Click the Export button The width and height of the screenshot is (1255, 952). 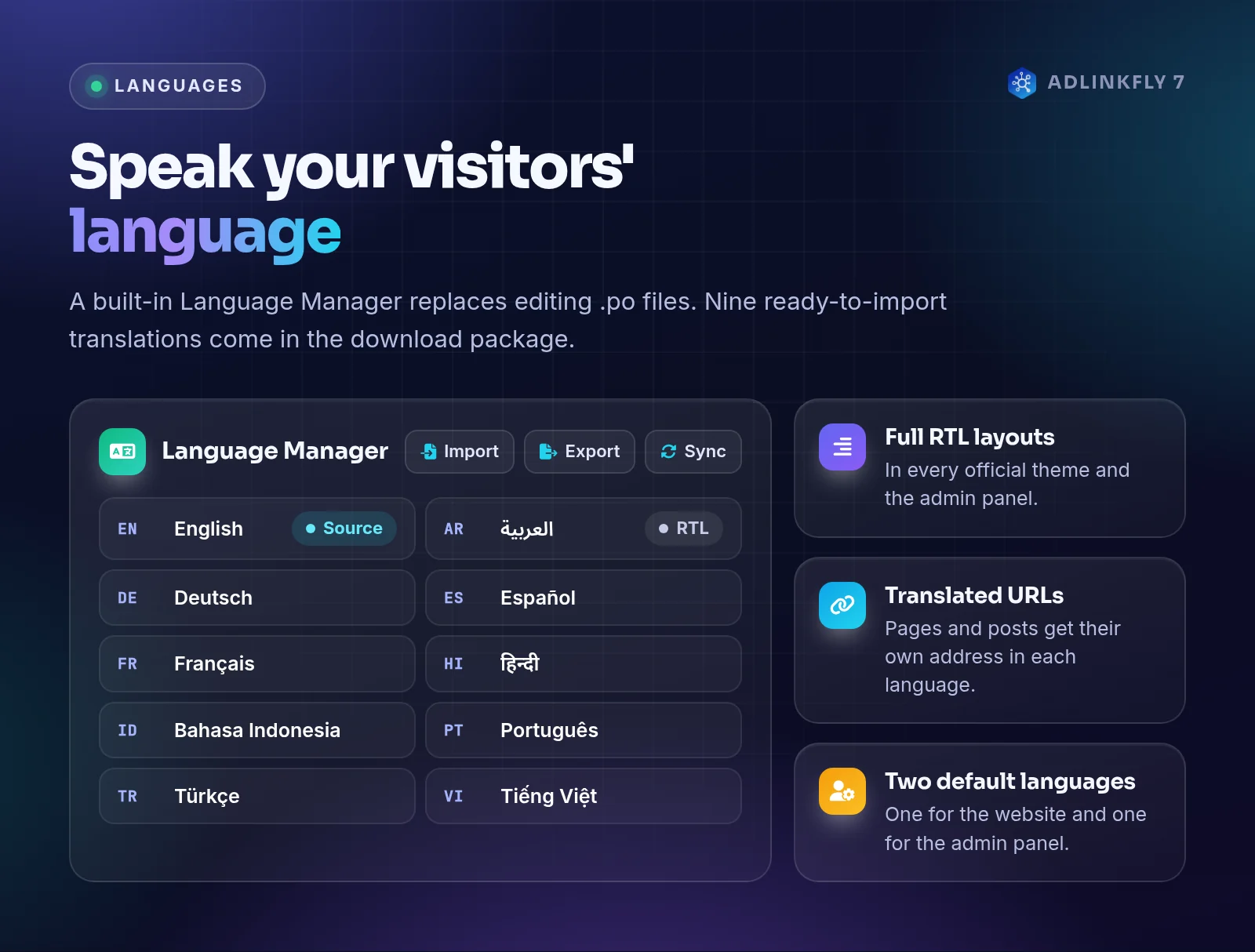tap(580, 452)
